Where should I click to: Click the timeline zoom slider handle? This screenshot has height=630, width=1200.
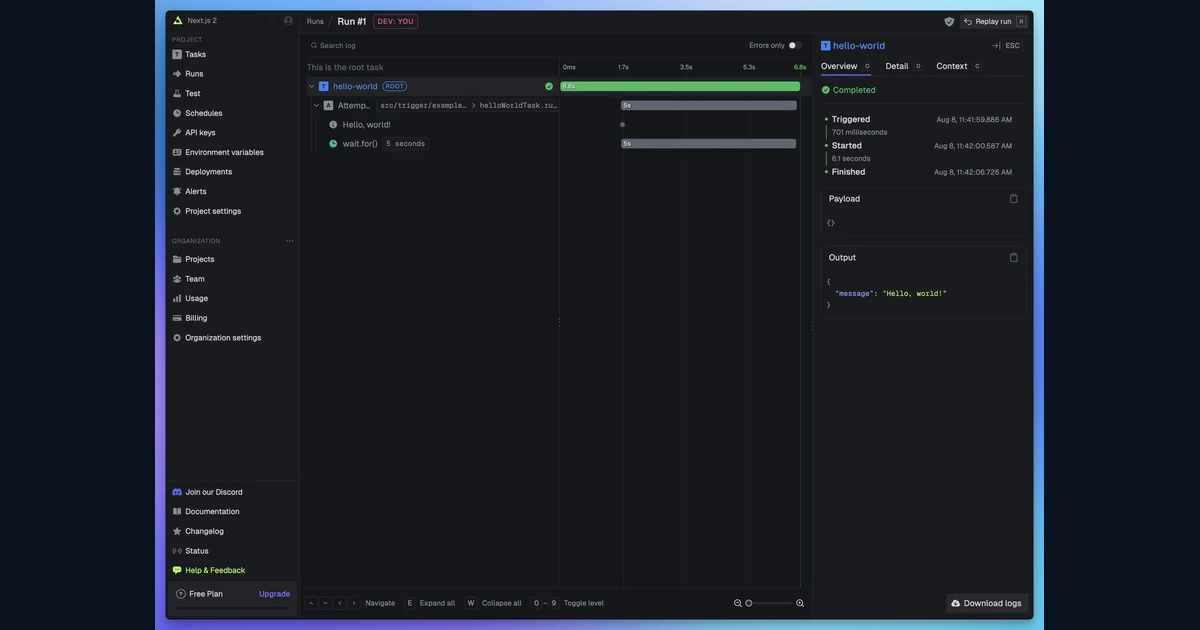749,603
